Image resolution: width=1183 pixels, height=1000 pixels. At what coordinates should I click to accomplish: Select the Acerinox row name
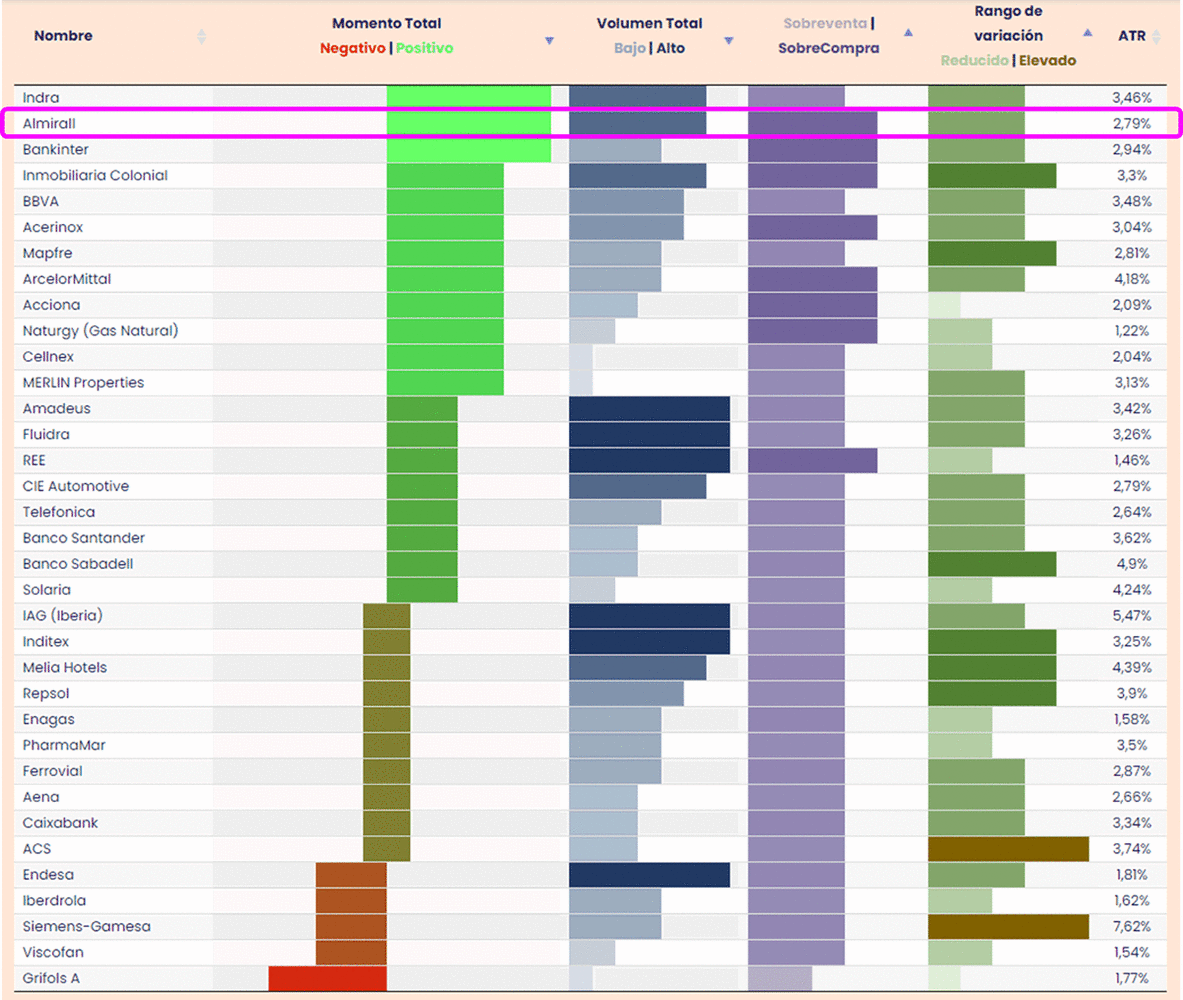click(x=53, y=227)
